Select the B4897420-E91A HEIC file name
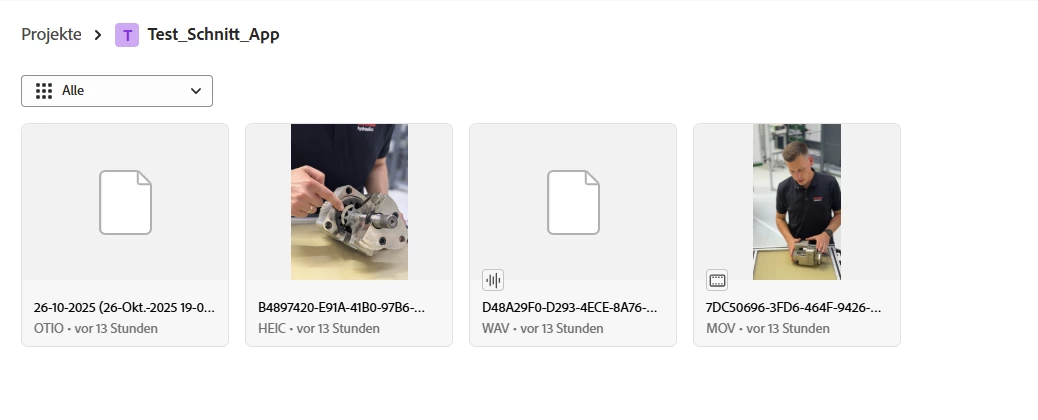This screenshot has height=420, width=1038. [342, 307]
